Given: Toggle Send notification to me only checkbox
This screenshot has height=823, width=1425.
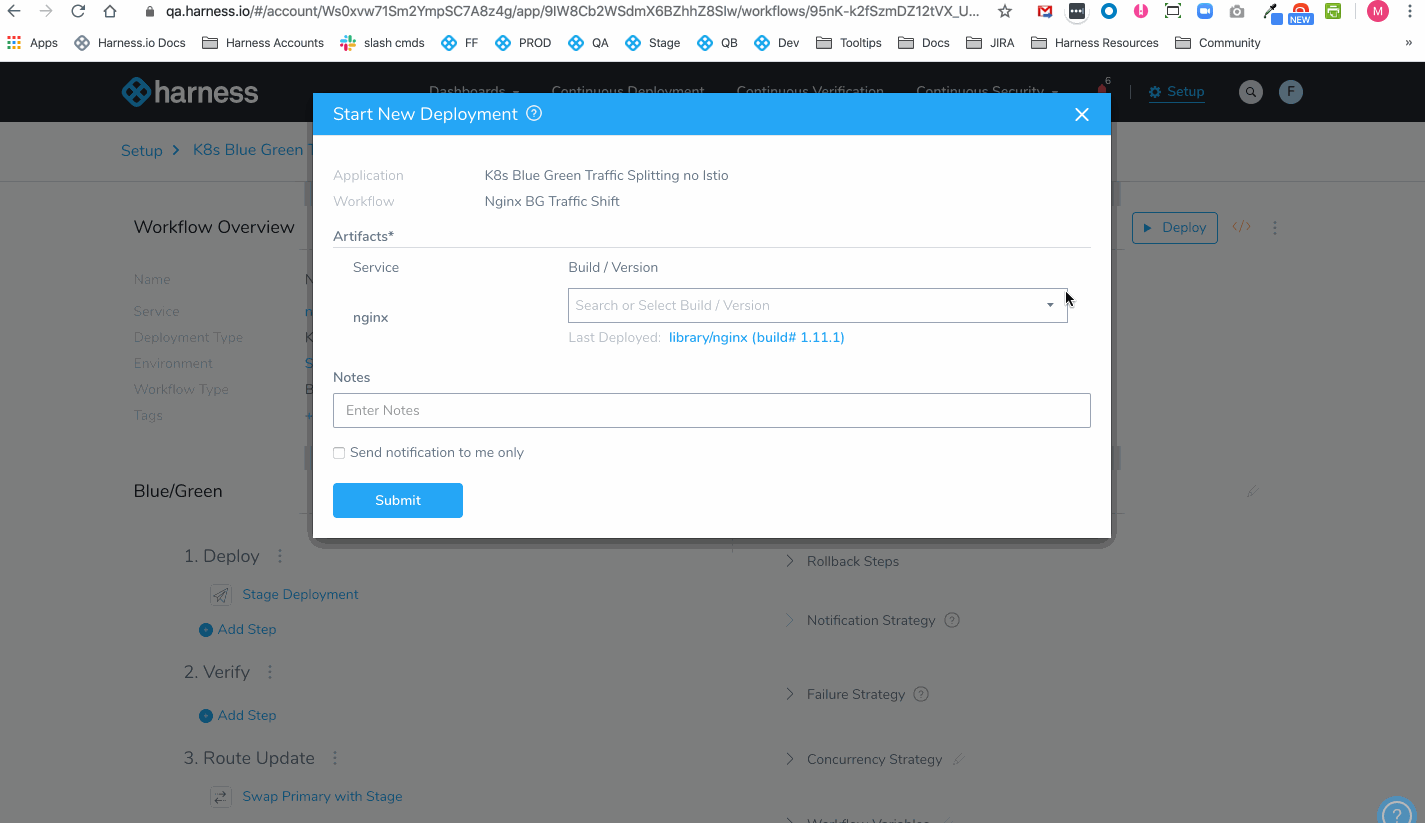Looking at the screenshot, I should point(339,453).
